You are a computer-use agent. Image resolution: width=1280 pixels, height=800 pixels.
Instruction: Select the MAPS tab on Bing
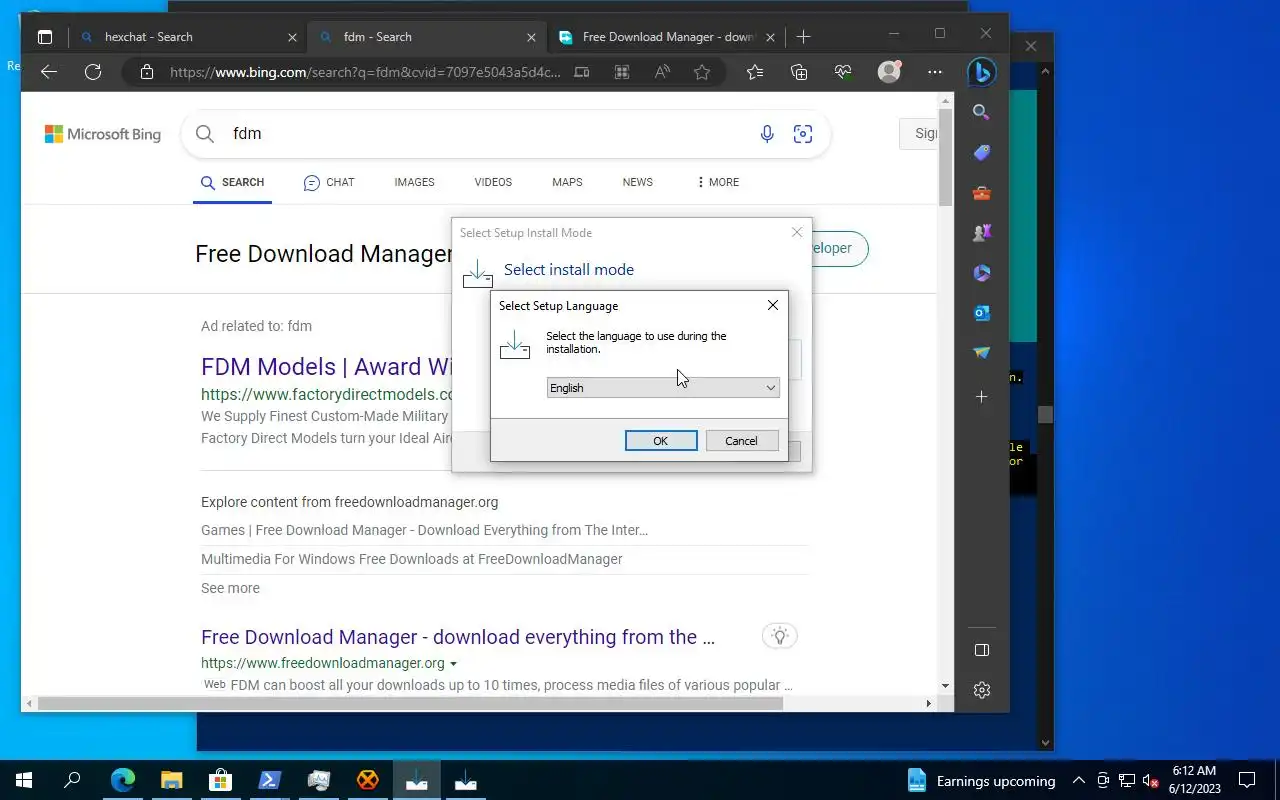click(567, 182)
